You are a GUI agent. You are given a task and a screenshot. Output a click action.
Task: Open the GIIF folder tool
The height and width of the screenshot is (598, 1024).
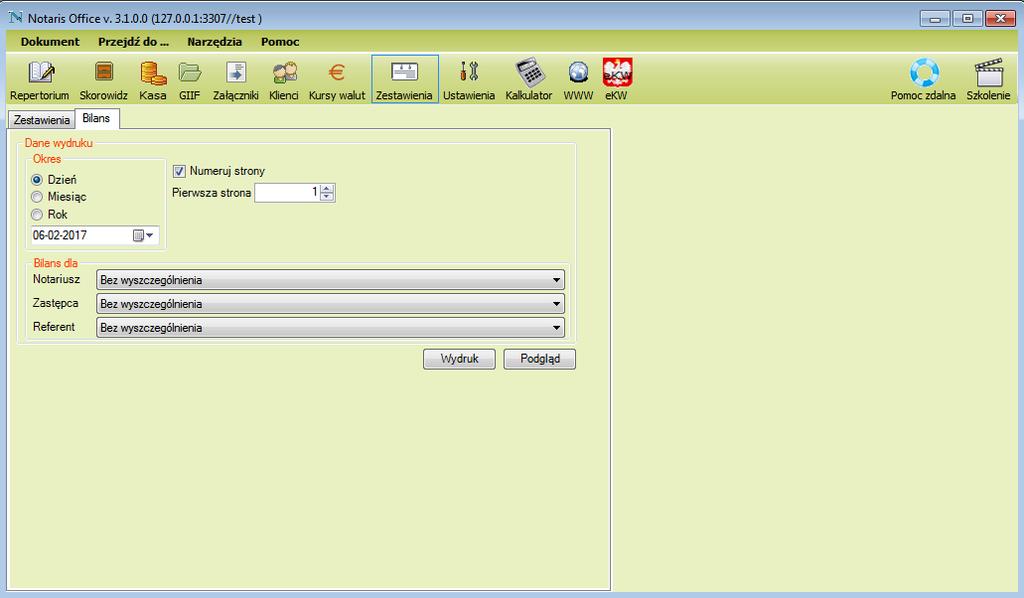189,80
